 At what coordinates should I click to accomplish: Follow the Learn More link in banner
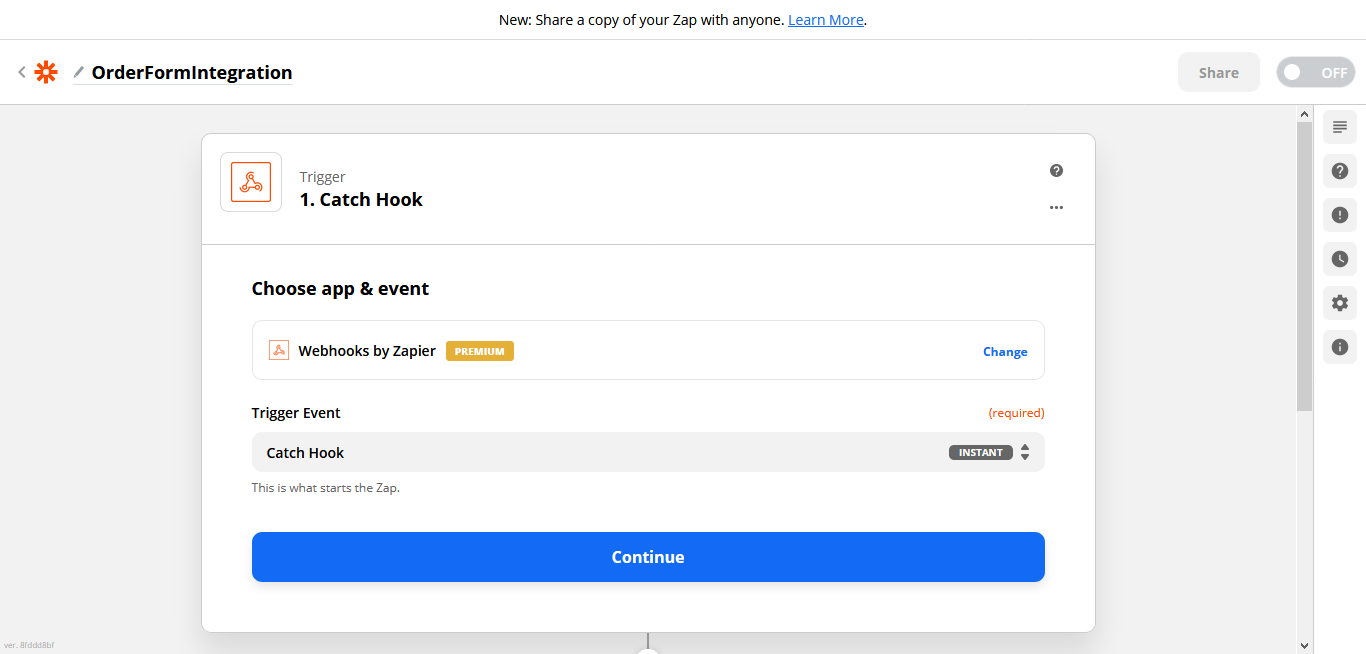(x=825, y=20)
